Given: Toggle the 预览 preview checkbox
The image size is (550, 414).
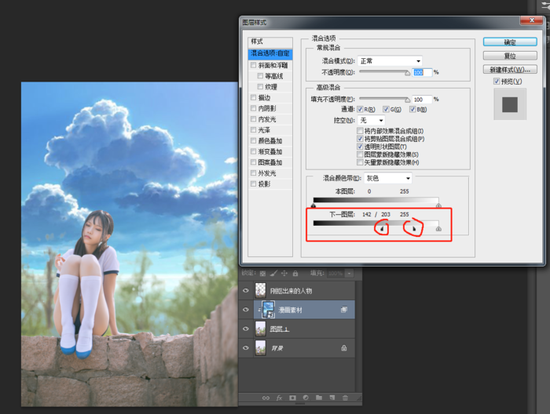Looking at the screenshot, I should coord(496,81).
